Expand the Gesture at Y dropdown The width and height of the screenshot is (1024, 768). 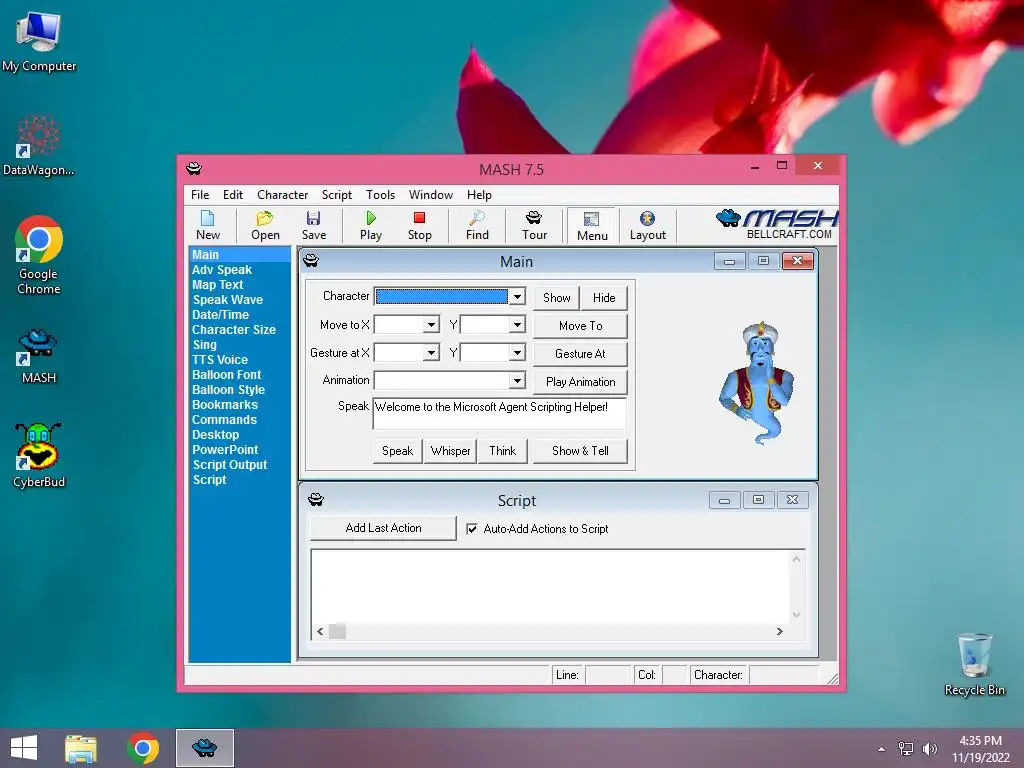517,353
